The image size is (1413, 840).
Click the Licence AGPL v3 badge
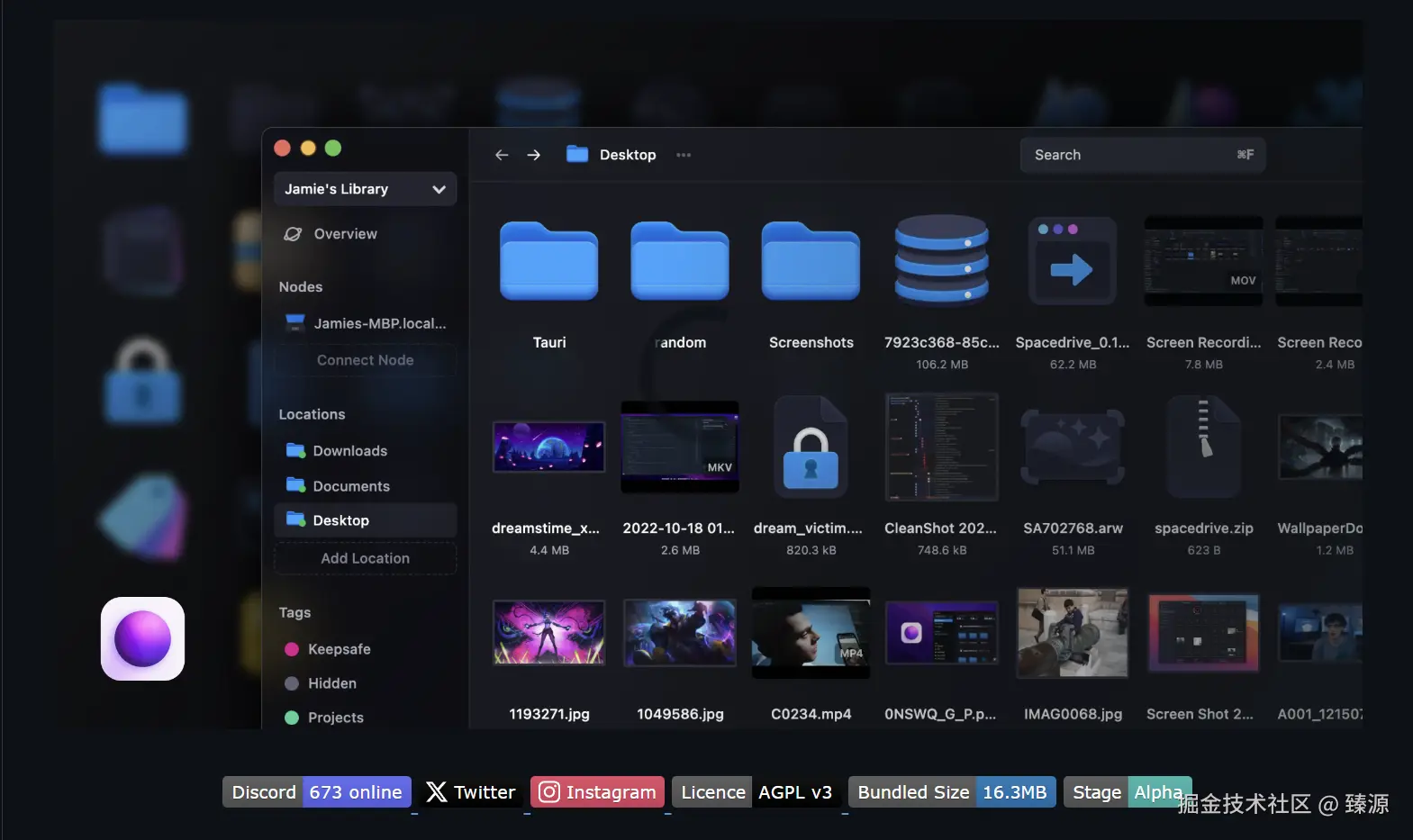click(x=756, y=792)
